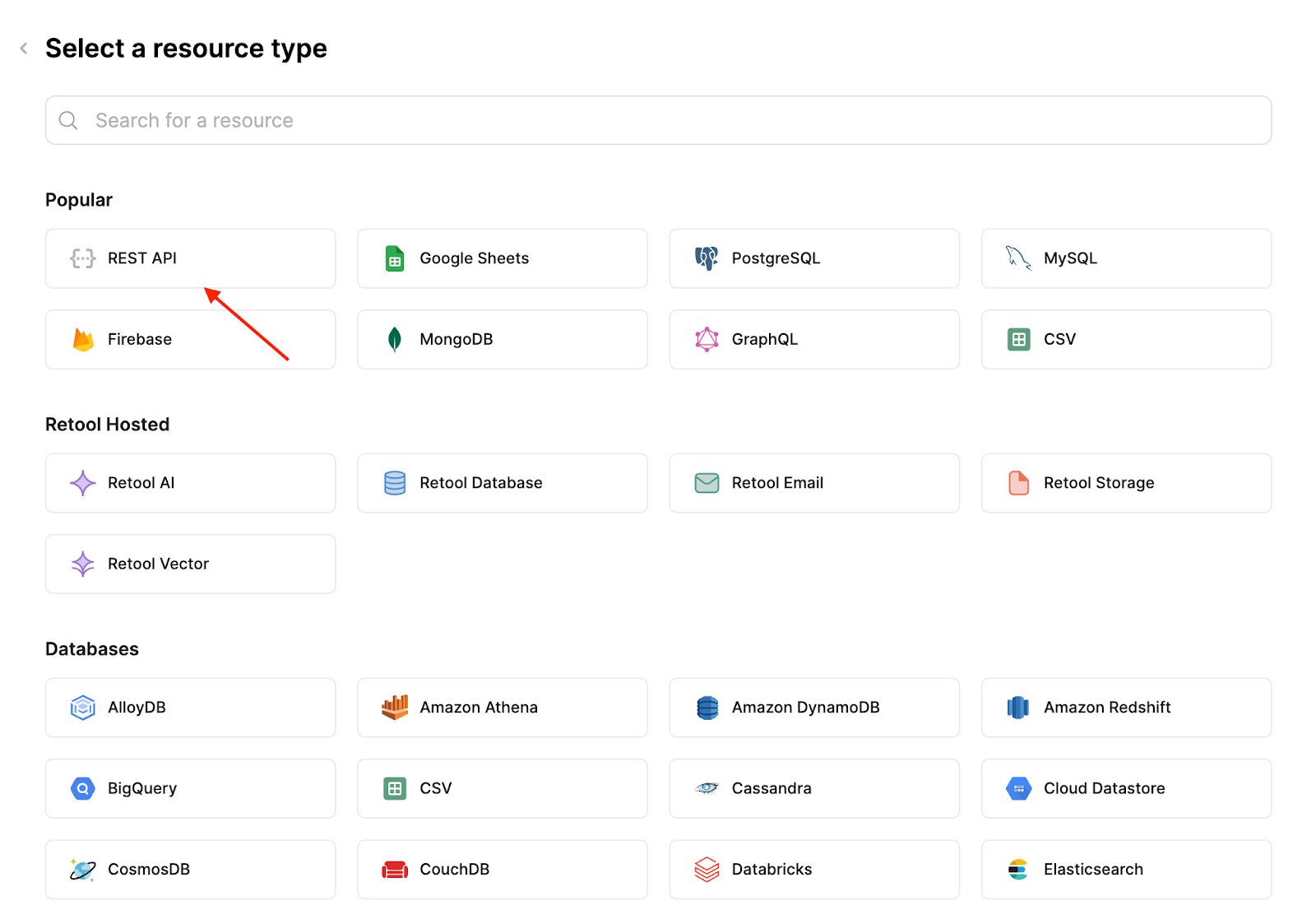Viewport: 1316px width, 910px height.
Task: Select the MongoDB resource
Action: tap(502, 339)
